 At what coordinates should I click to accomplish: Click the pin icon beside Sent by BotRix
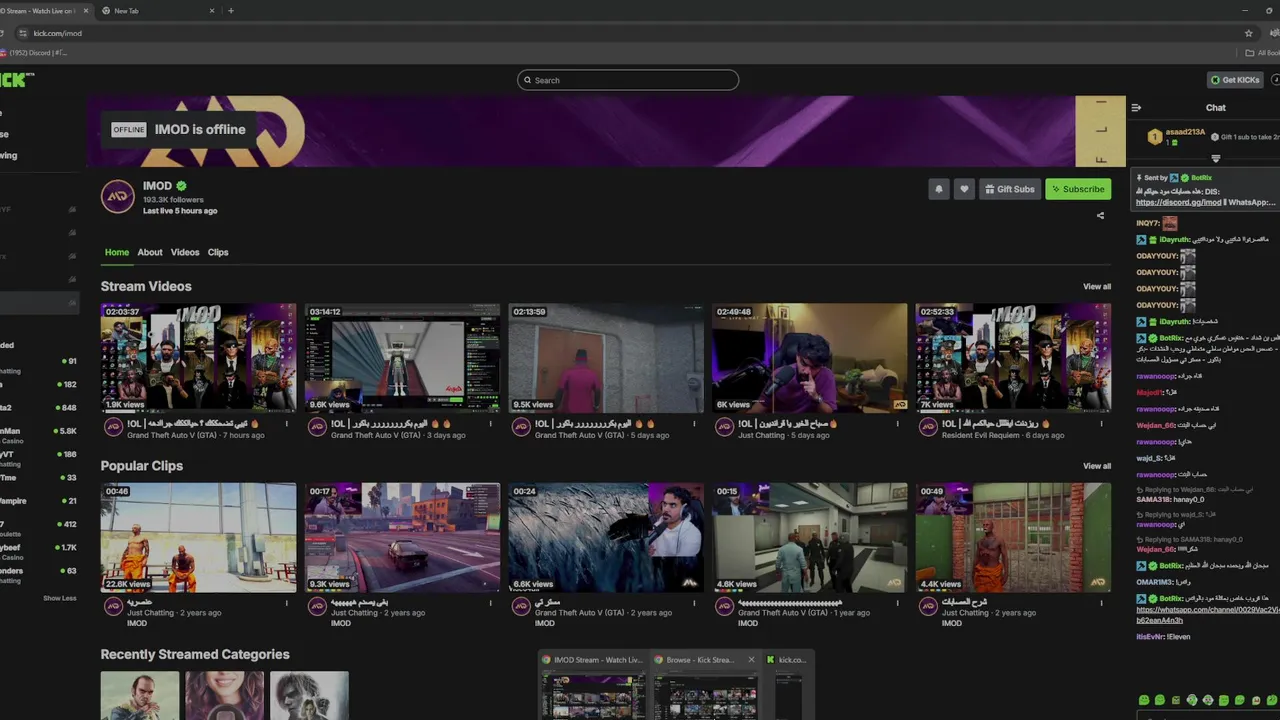tap(1140, 178)
